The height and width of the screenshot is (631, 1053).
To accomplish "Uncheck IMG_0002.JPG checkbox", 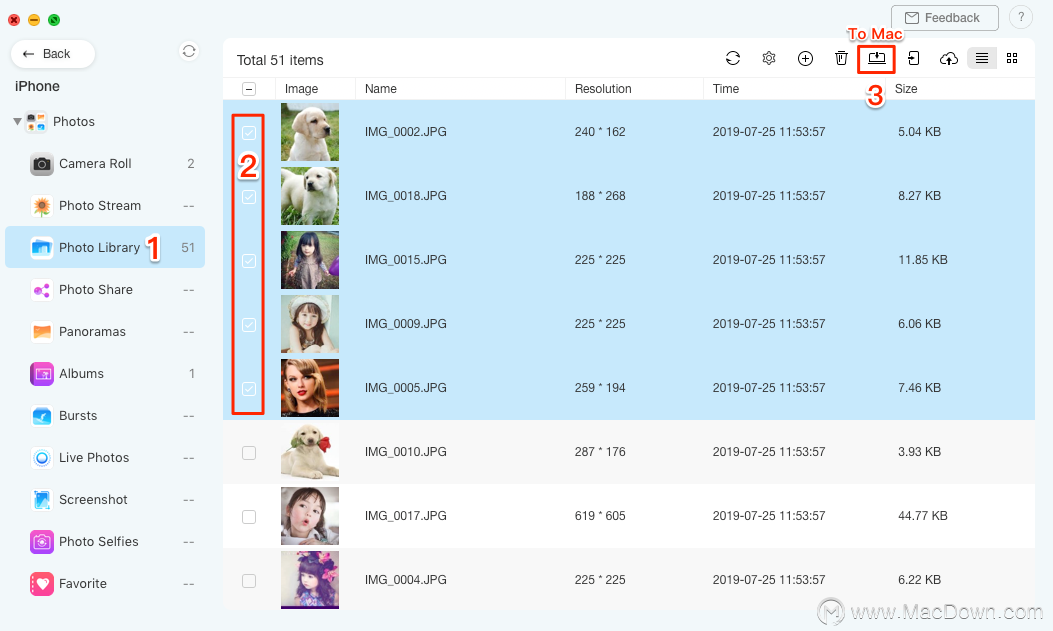I will (248, 133).
